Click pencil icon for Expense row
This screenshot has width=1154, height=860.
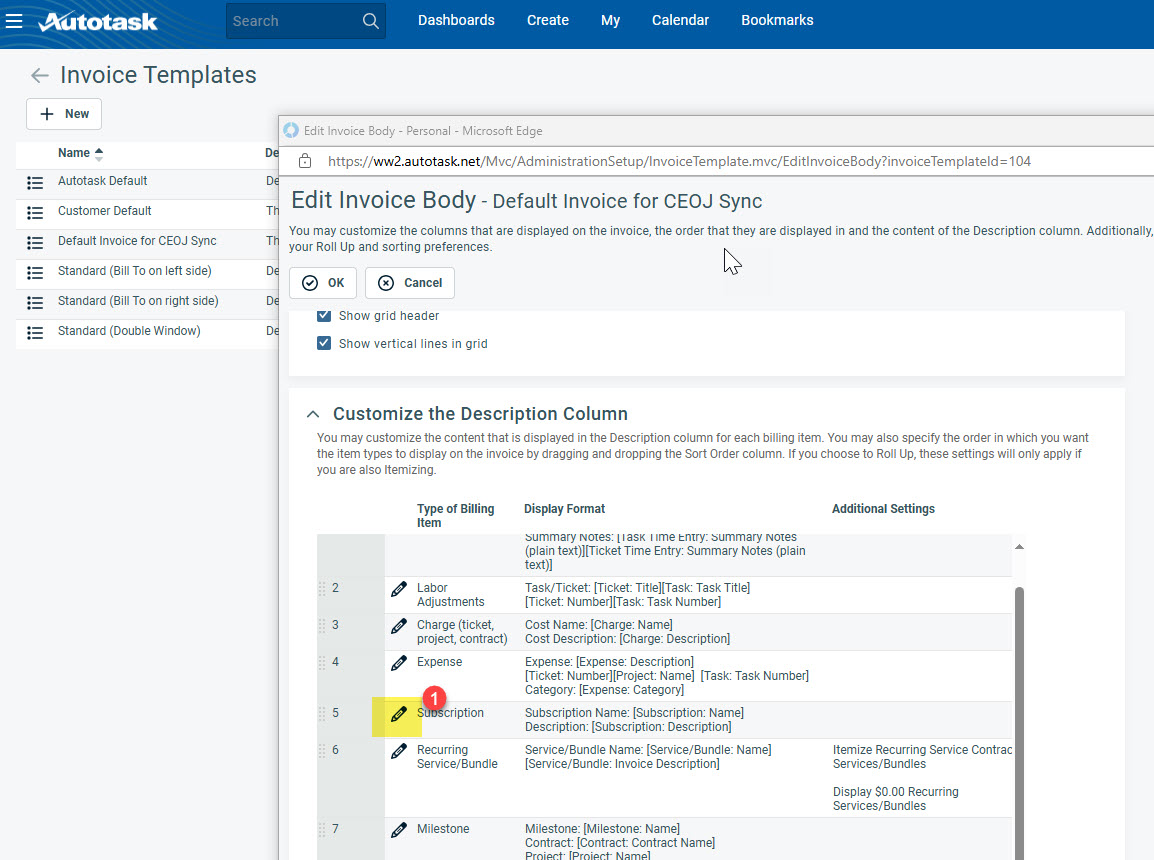coord(399,663)
